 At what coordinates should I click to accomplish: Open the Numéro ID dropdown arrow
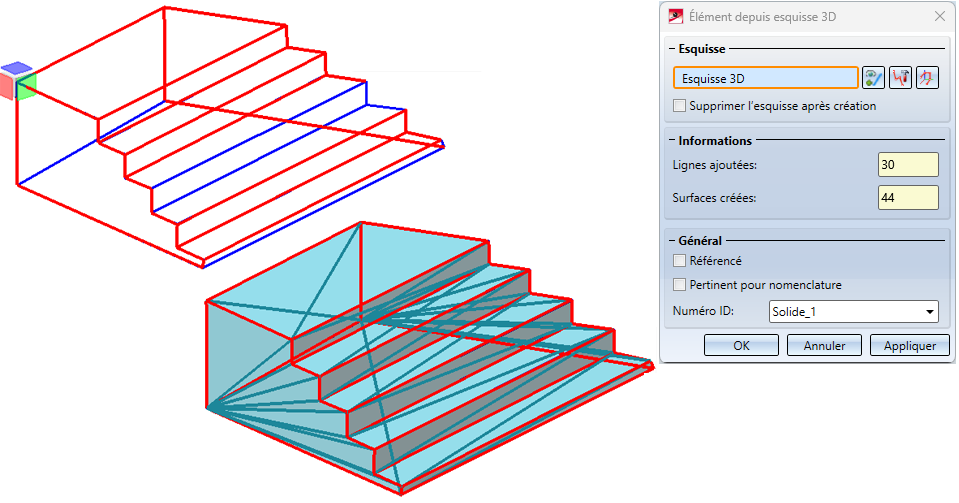tap(930, 311)
